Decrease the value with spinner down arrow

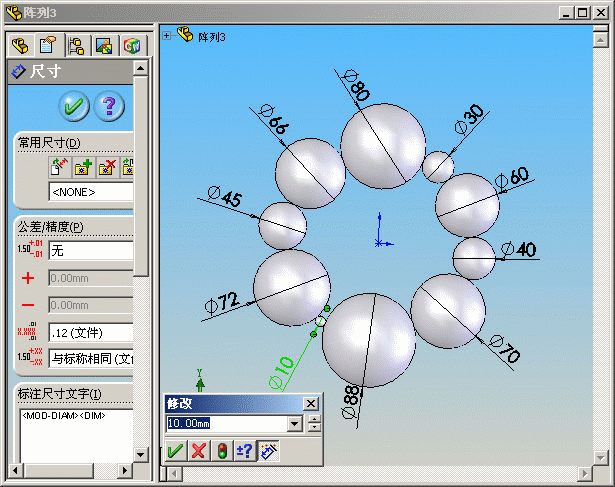pyautogui.click(x=314, y=428)
